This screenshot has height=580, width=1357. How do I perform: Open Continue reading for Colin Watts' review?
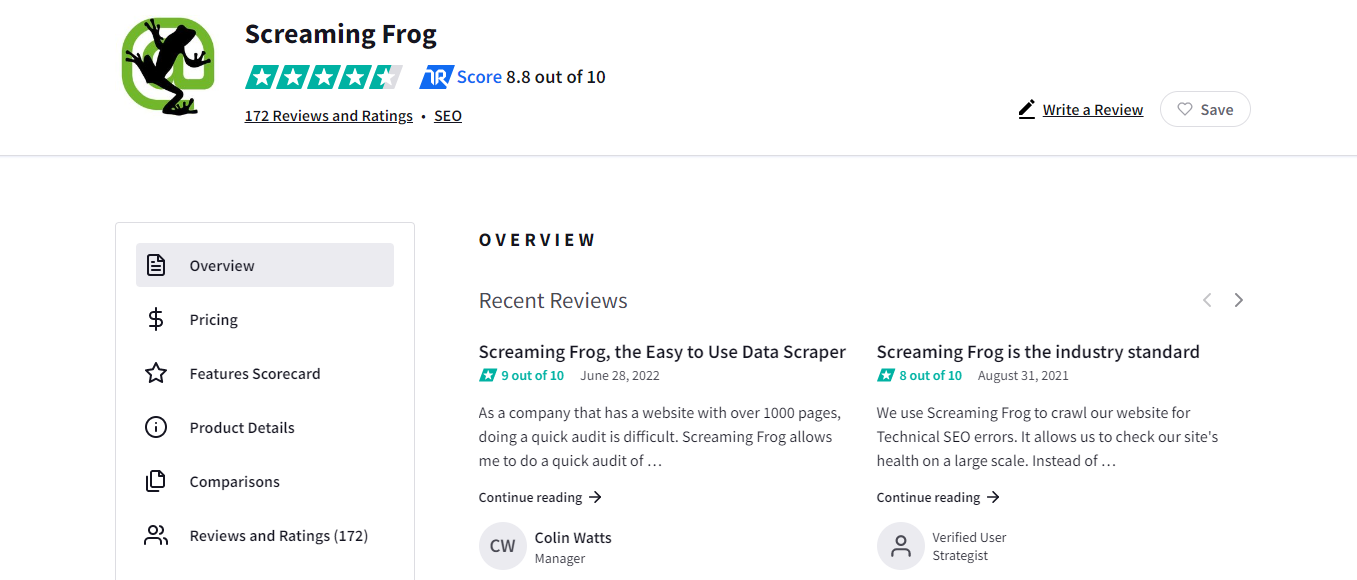point(540,497)
